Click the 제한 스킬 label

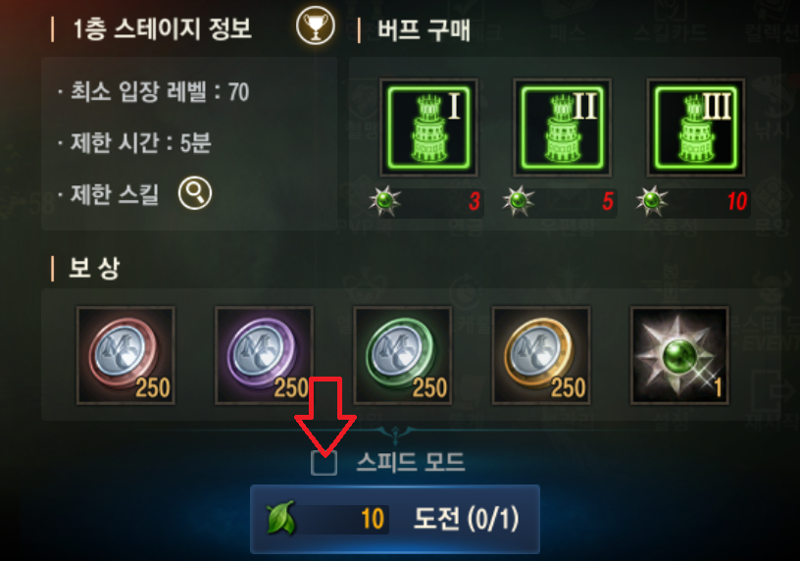(115, 194)
